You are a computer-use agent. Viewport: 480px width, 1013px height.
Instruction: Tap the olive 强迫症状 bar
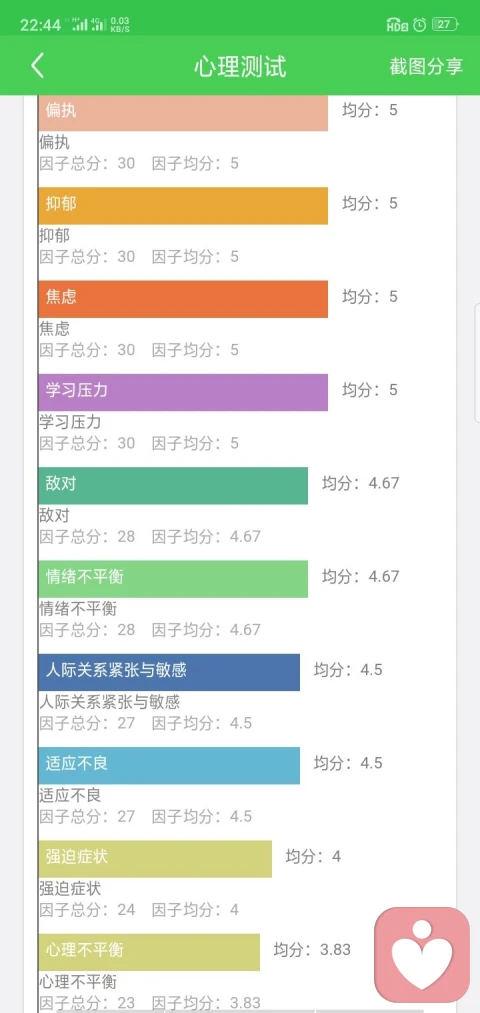[155, 859]
